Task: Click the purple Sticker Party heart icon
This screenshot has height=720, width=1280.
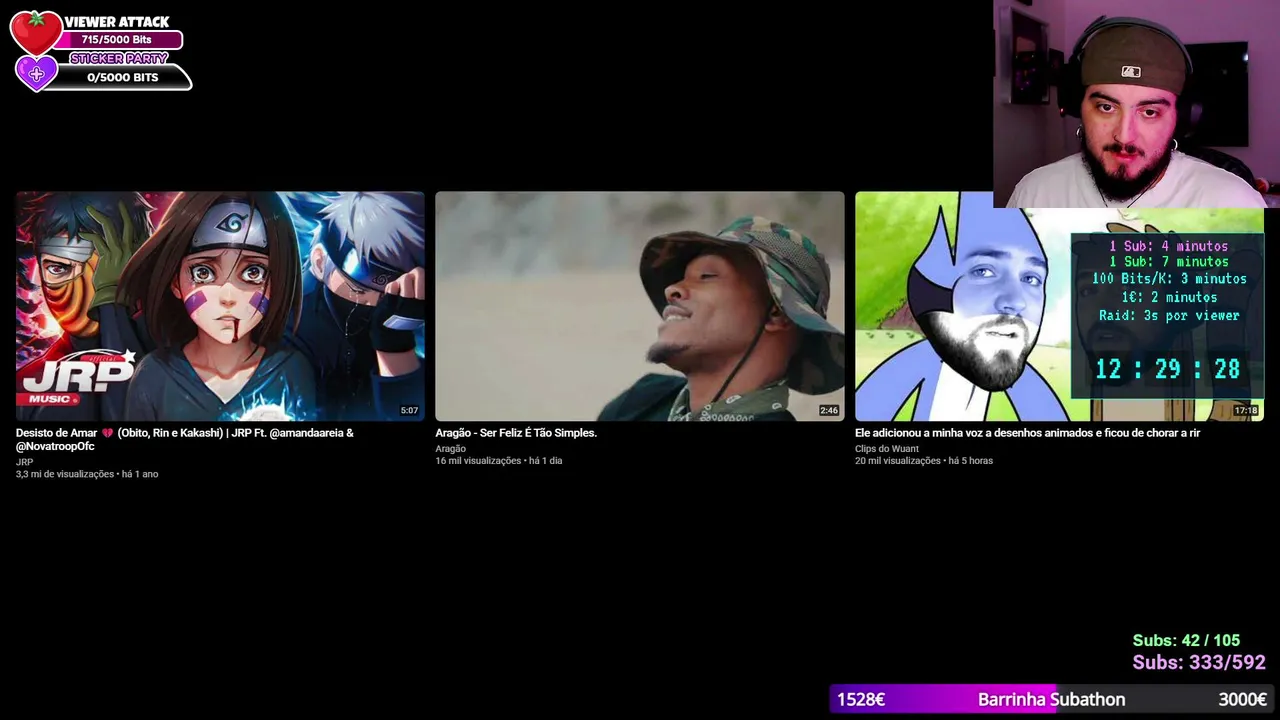Action: click(36, 73)
